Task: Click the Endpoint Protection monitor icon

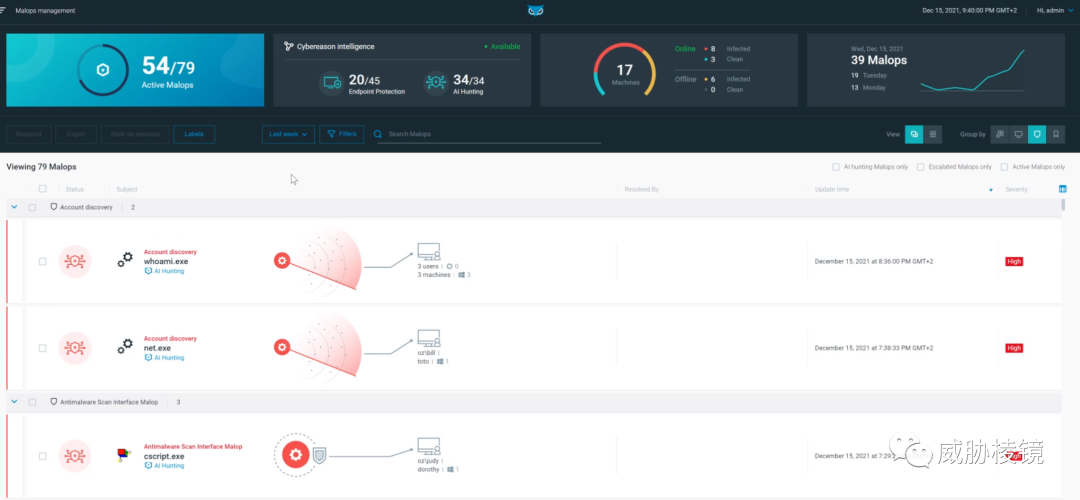Action: [x=331, y=83]
